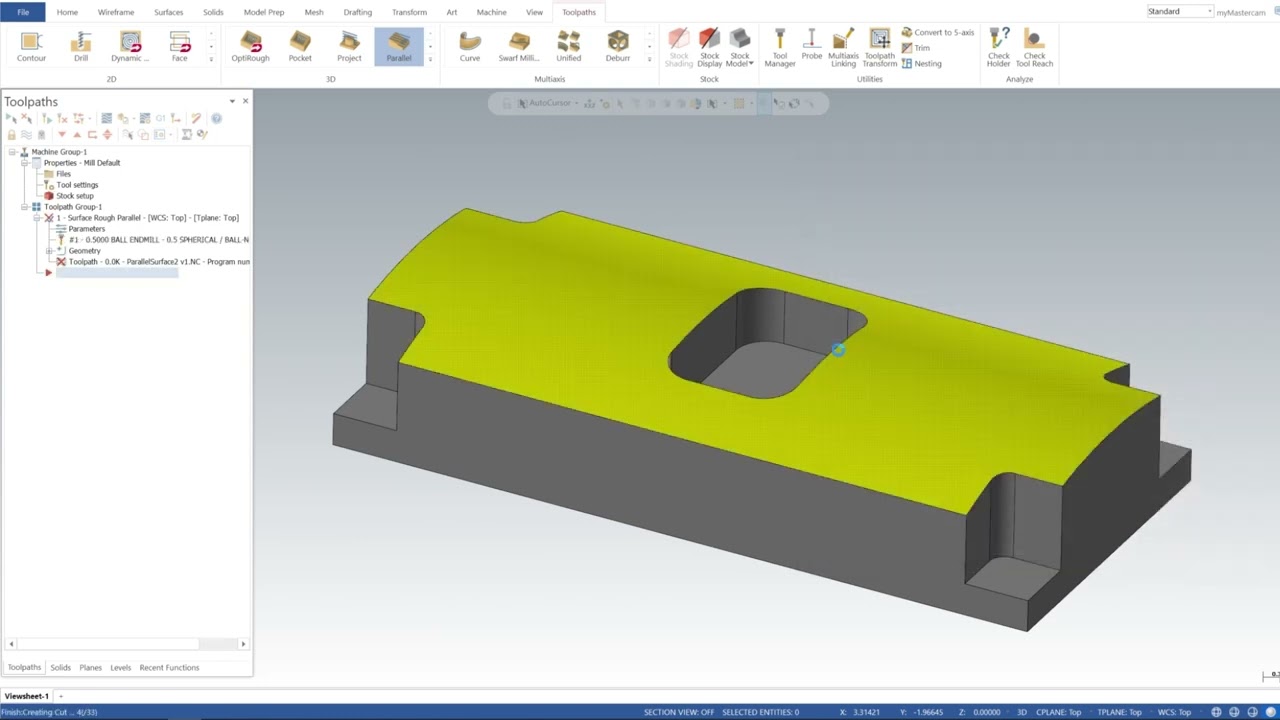Select the 0.5000 BALL ENDMILL entry

[158, 240]
